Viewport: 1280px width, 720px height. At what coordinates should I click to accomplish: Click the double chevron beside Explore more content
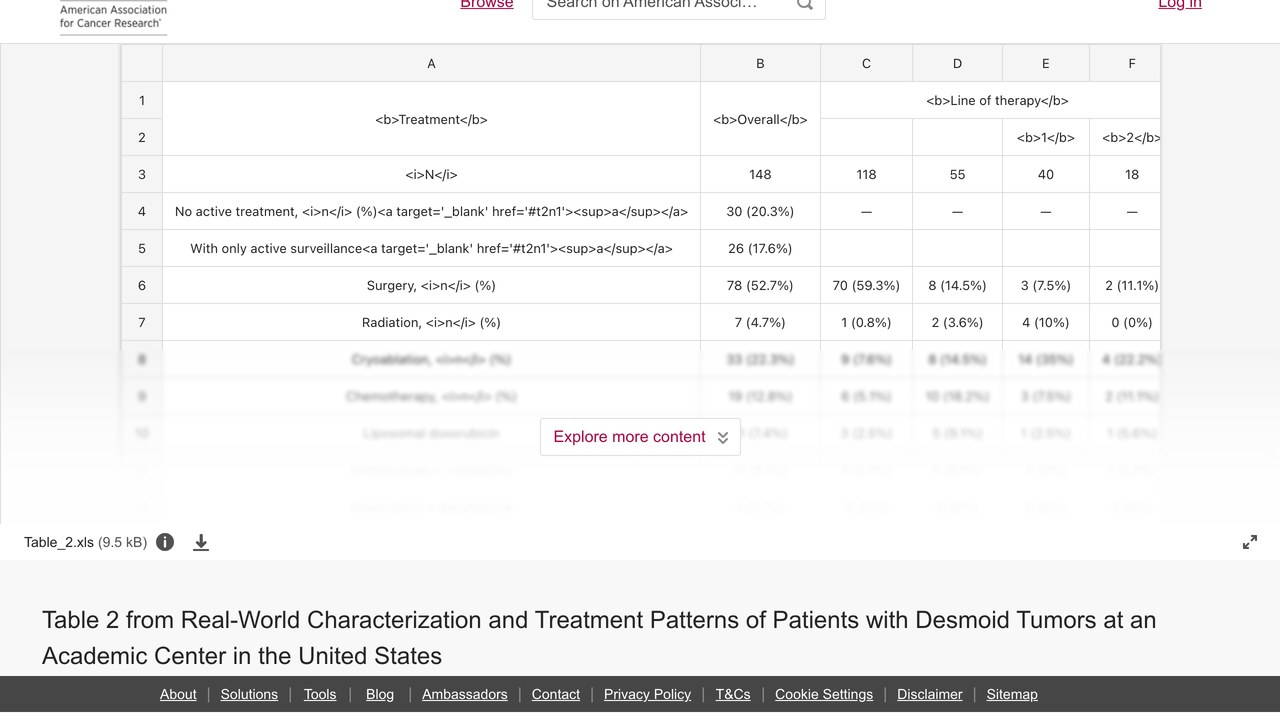coord(723,438)
